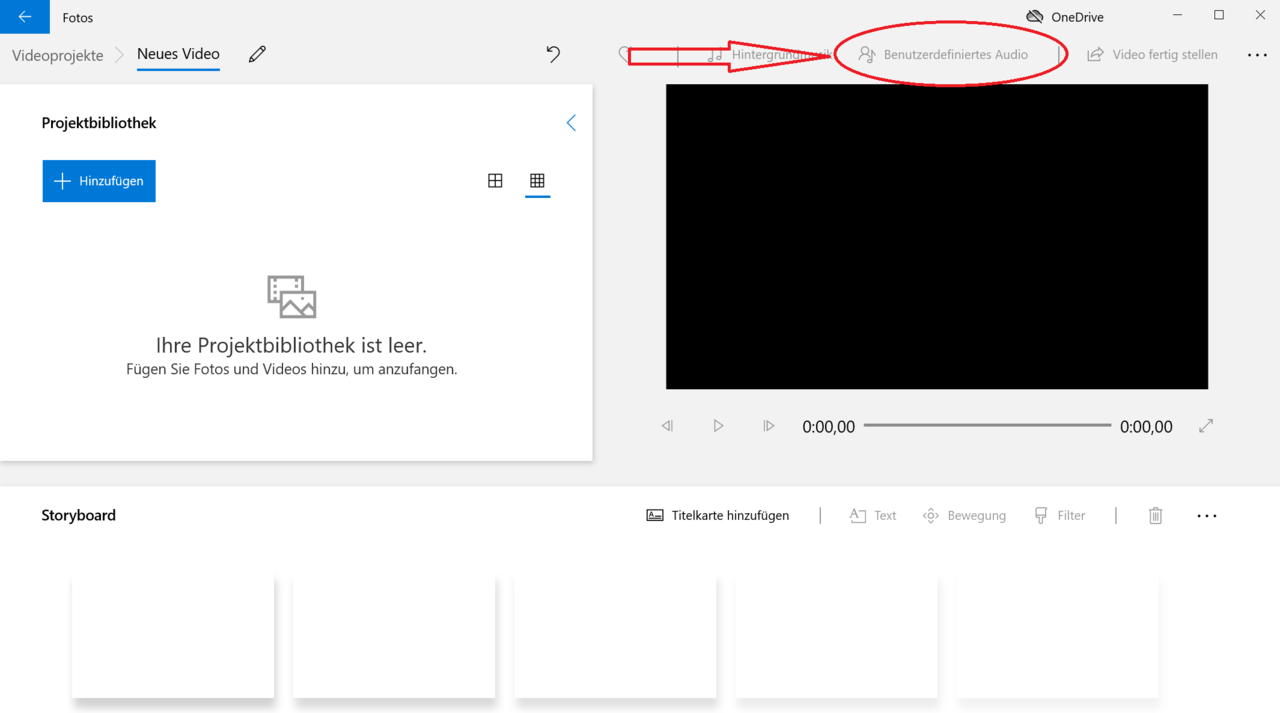1280x713 pixels.
Task: Rename the video using the pencil icon
Action: 257,54
